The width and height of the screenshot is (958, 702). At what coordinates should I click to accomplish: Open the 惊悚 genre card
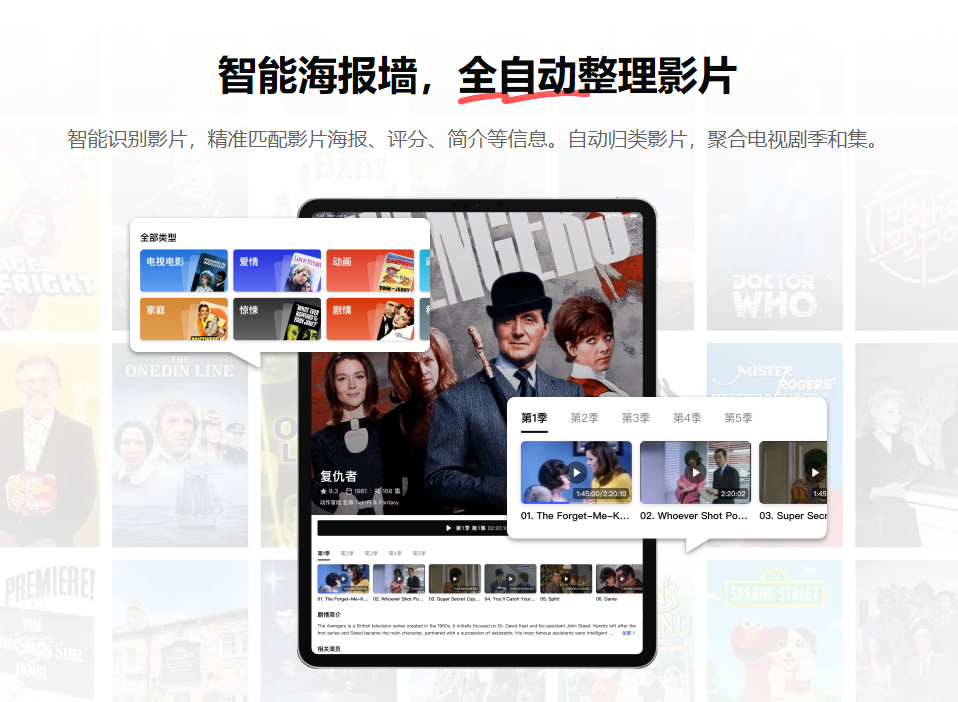[277, 319]
